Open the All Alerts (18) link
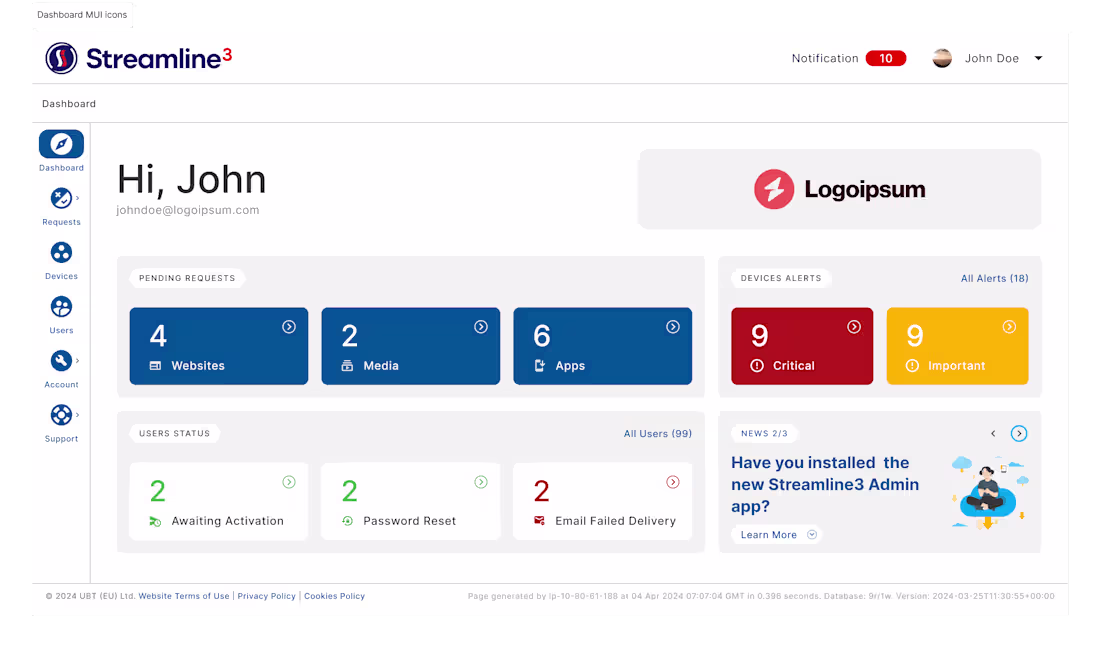 pos(994,278)
